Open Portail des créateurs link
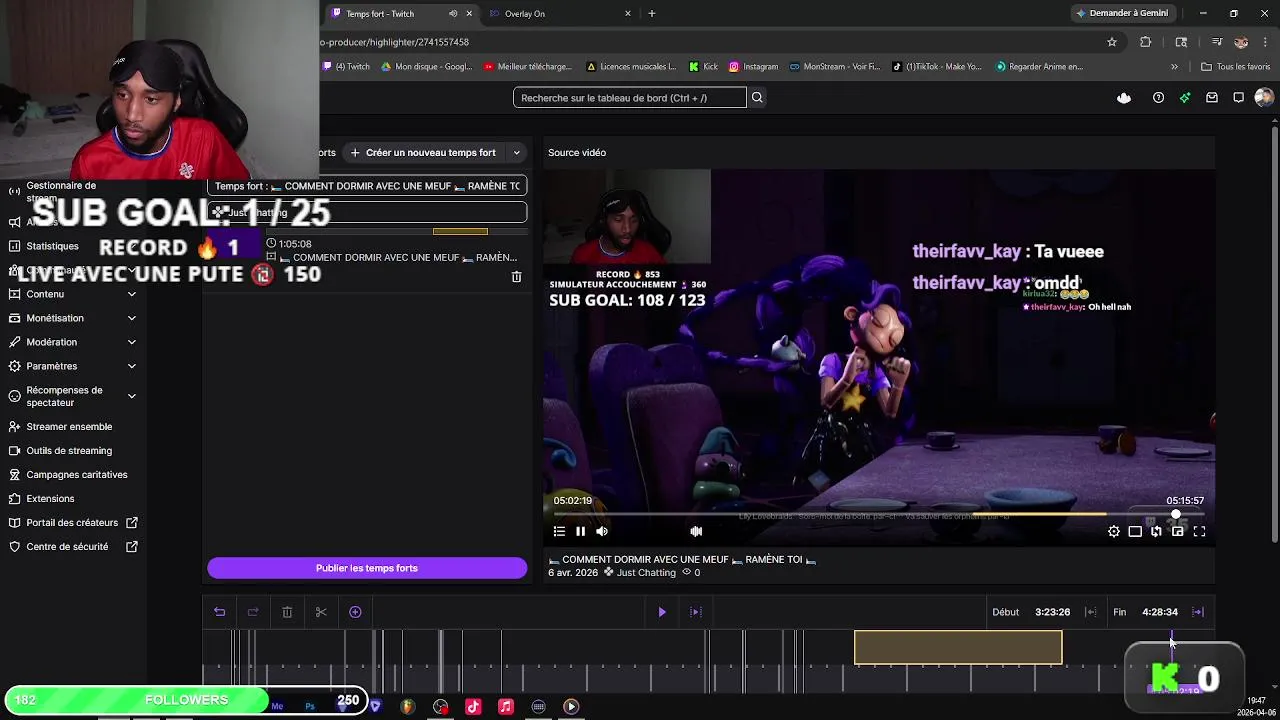The width and height of the screenshot is (1280, 720). pyautogui.click(x=72, y=523)
